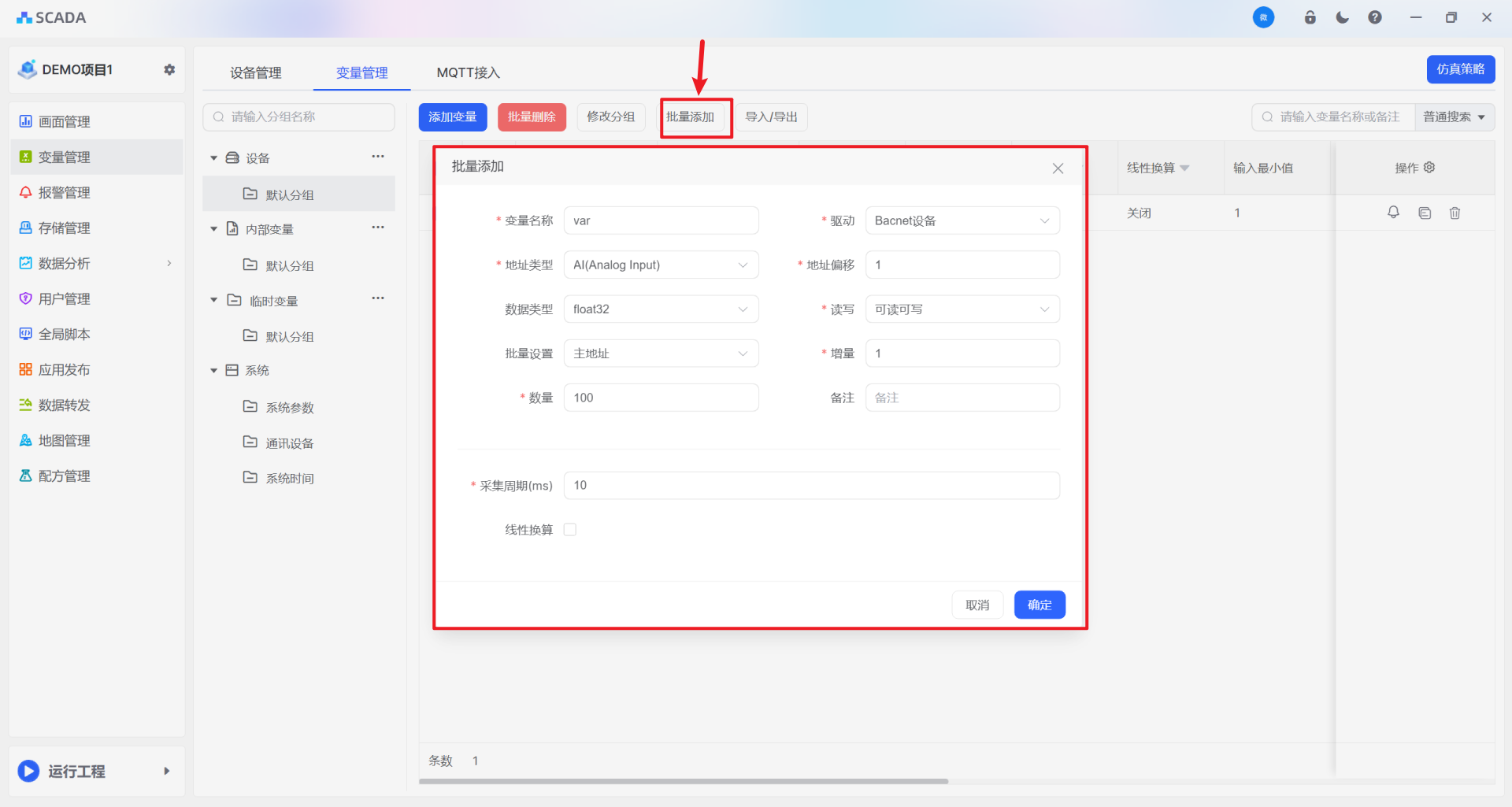Open the 地址类型 dropdown
The image size is (1512, 807).
tap(661, 265)
